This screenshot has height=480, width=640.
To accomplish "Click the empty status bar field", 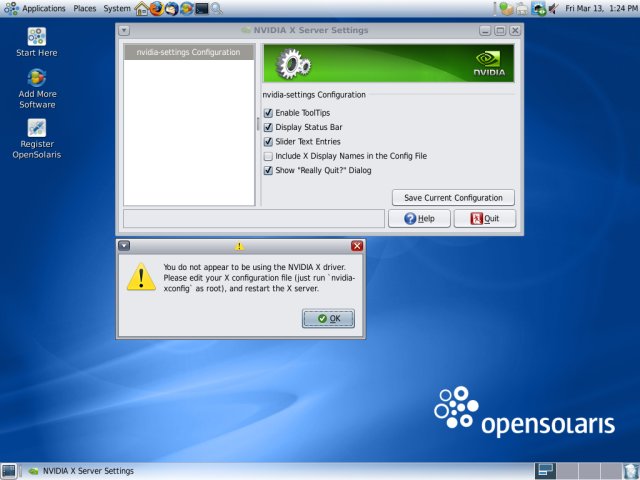I will 254,218.
